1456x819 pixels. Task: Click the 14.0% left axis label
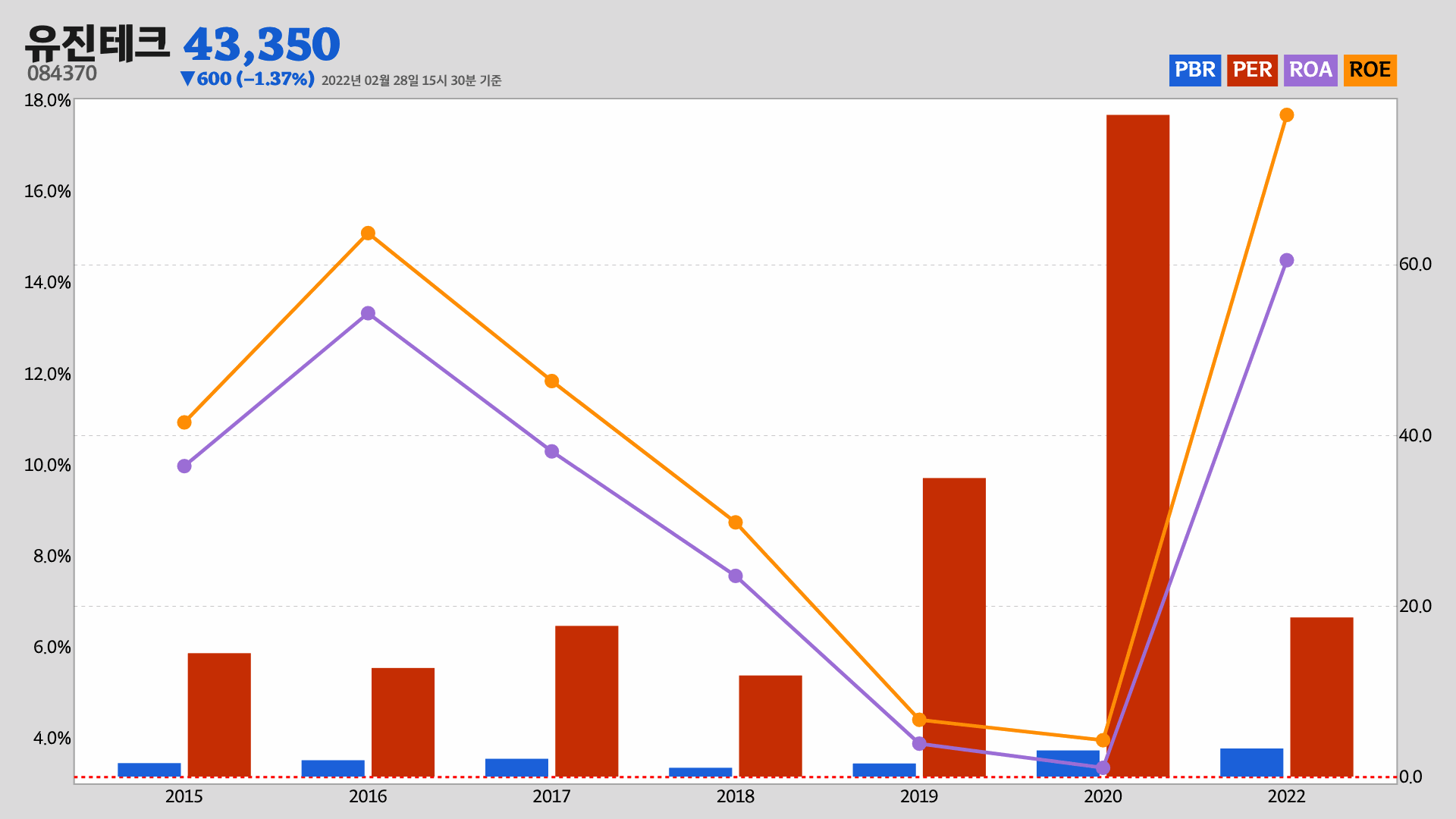(x=48, y=283)
